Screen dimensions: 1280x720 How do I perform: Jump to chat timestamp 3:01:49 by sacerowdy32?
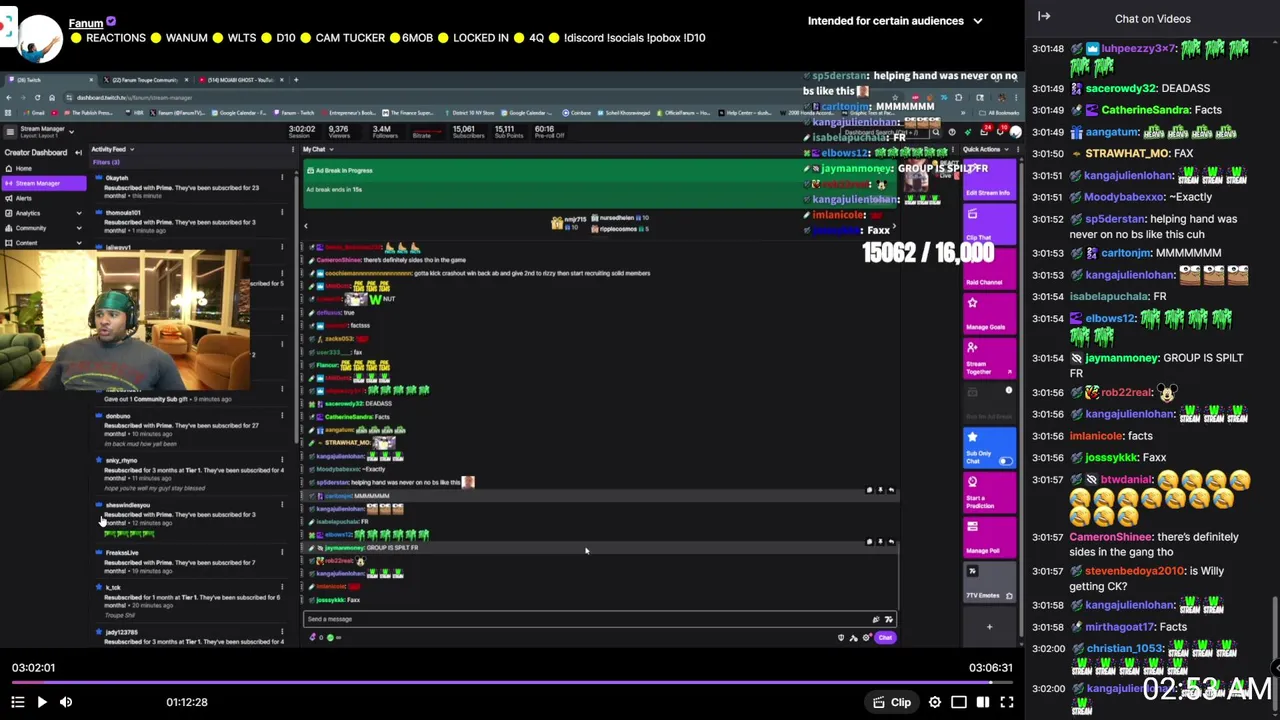tap(1047, 88)
